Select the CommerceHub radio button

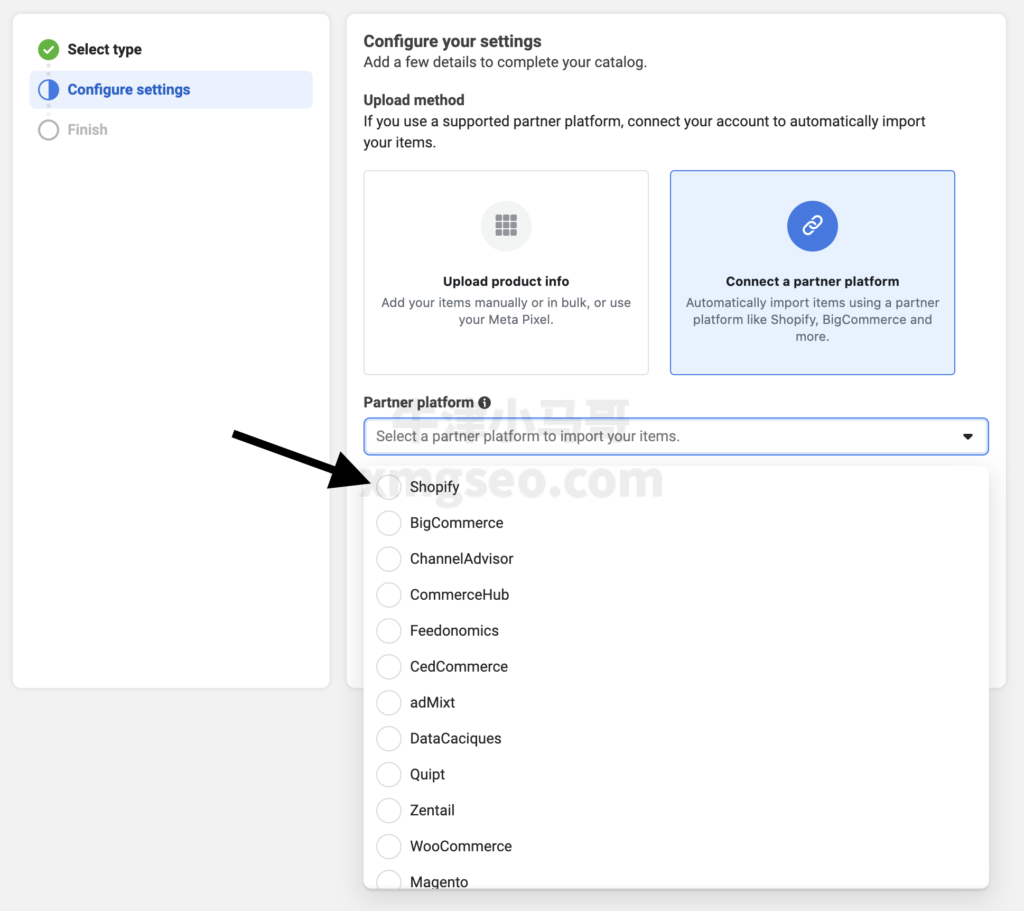[x=389, y=594]
